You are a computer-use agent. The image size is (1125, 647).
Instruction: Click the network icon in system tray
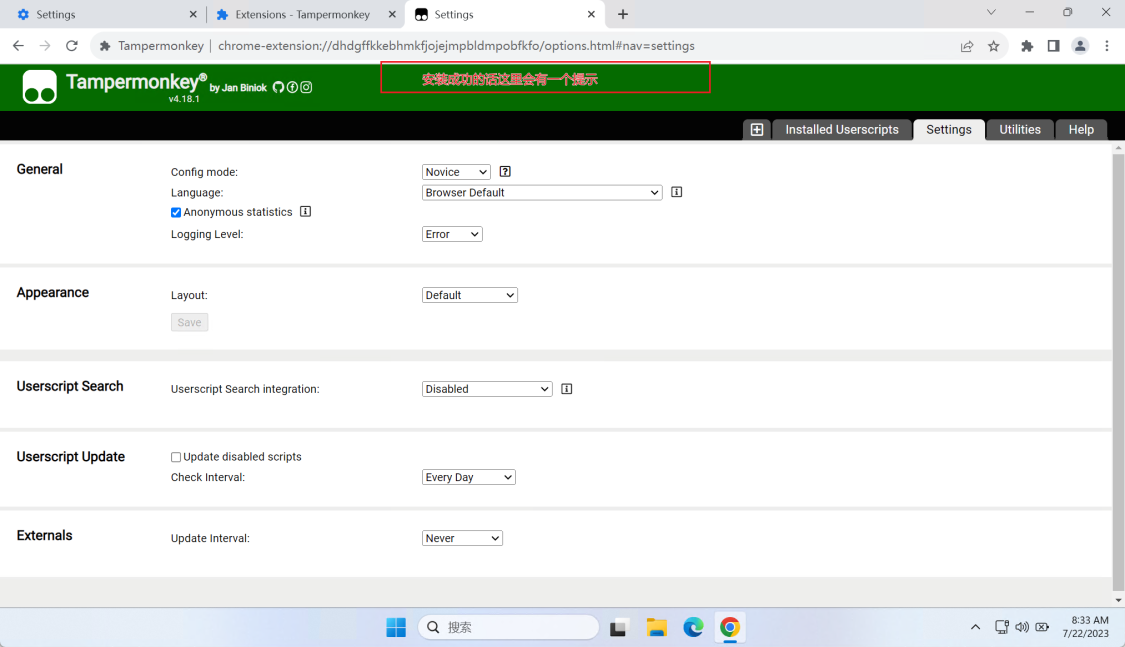(x=1002, y=627)
